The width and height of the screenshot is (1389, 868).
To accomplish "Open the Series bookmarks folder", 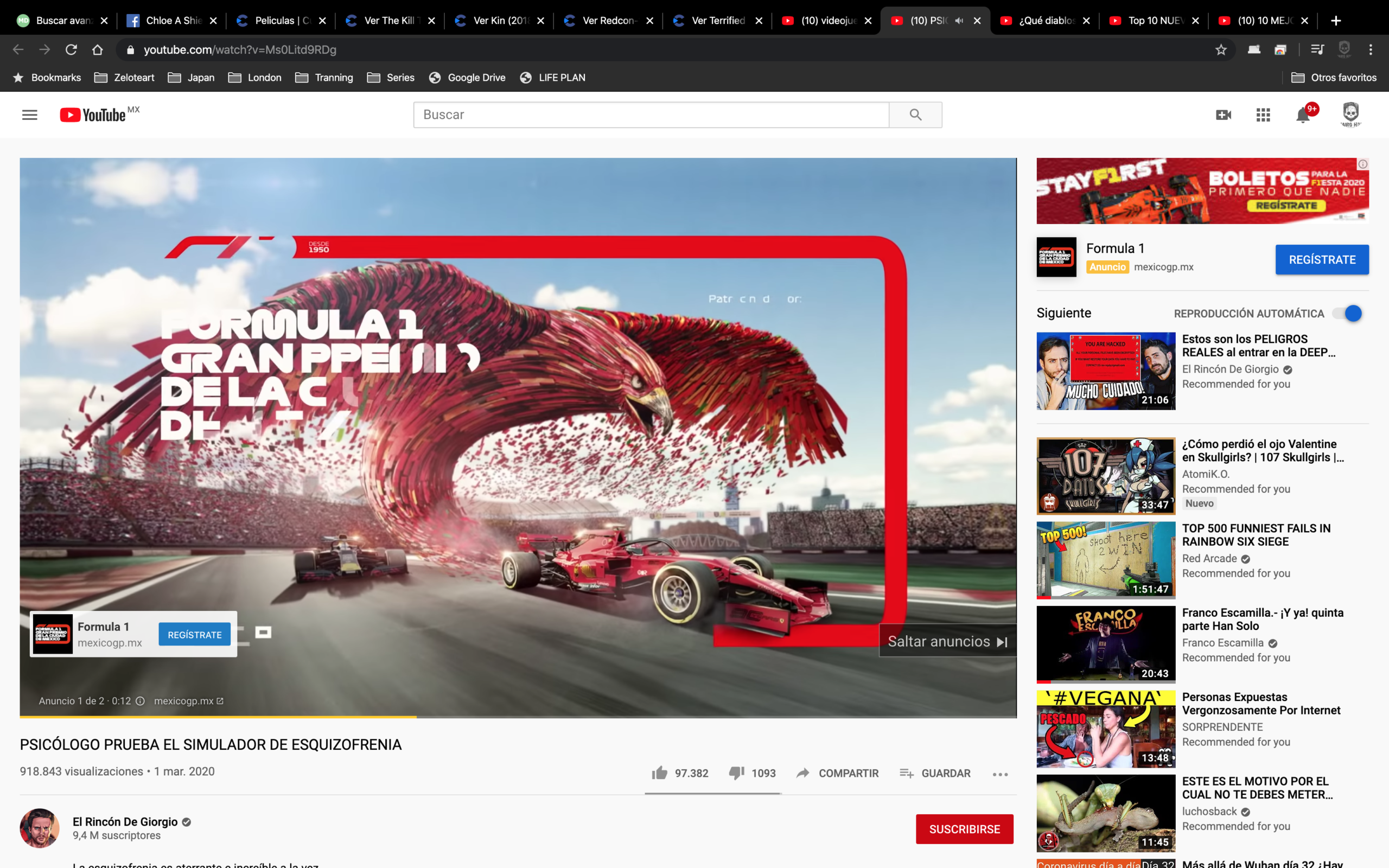I will [x=390, y=78].
